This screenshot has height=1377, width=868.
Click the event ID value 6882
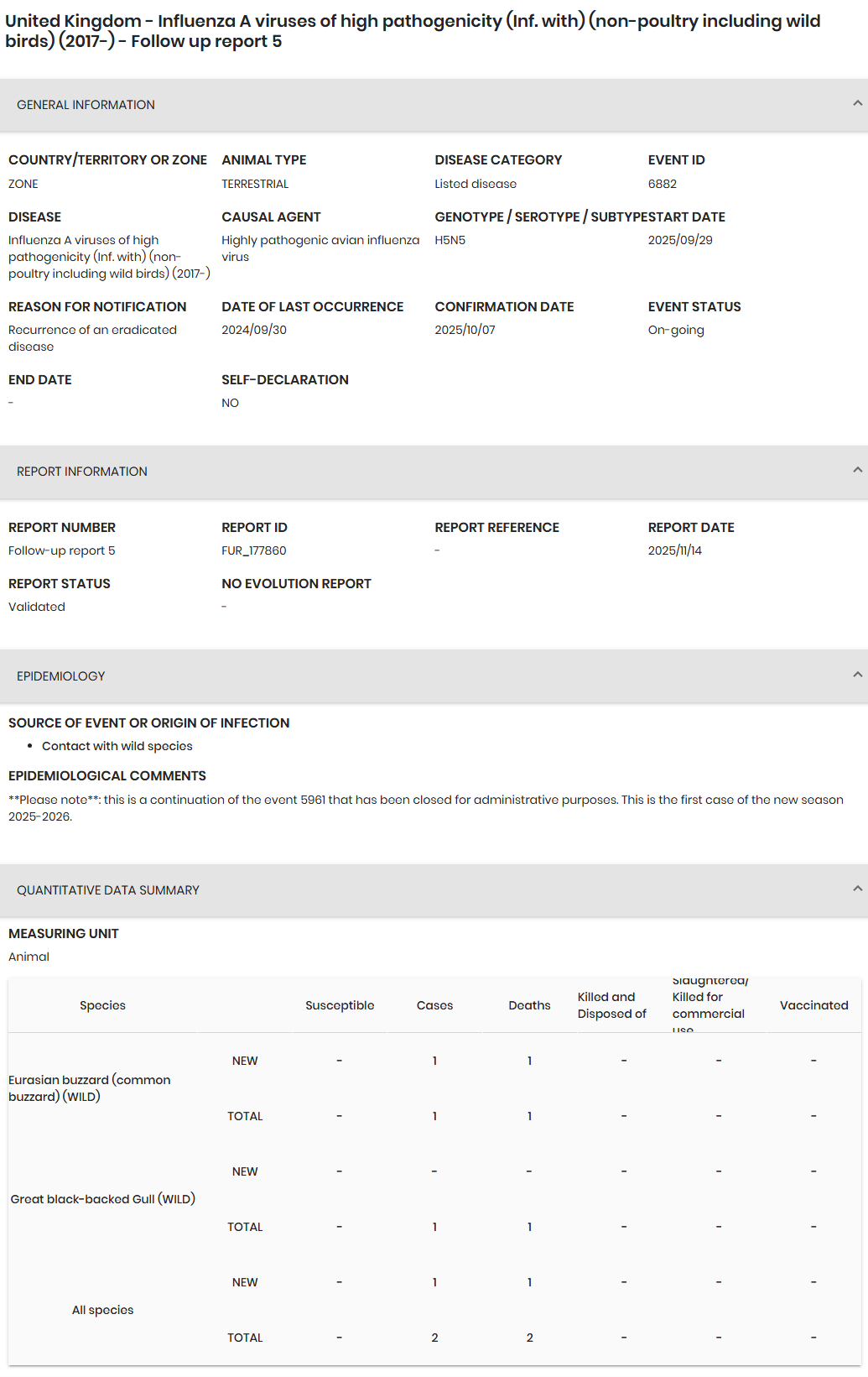tap(663, 184)
